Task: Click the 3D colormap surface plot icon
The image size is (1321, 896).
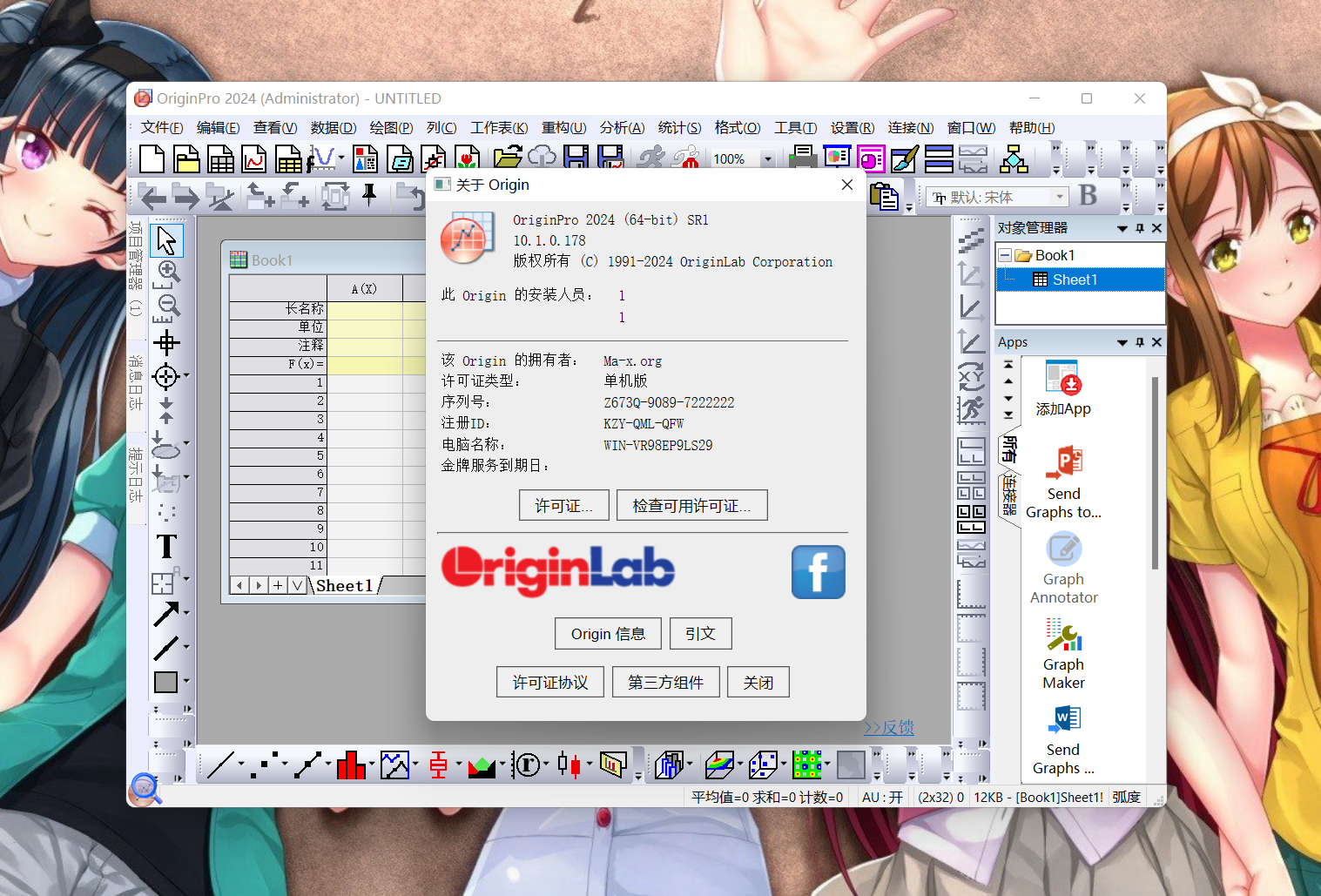Action: (719, 765)
